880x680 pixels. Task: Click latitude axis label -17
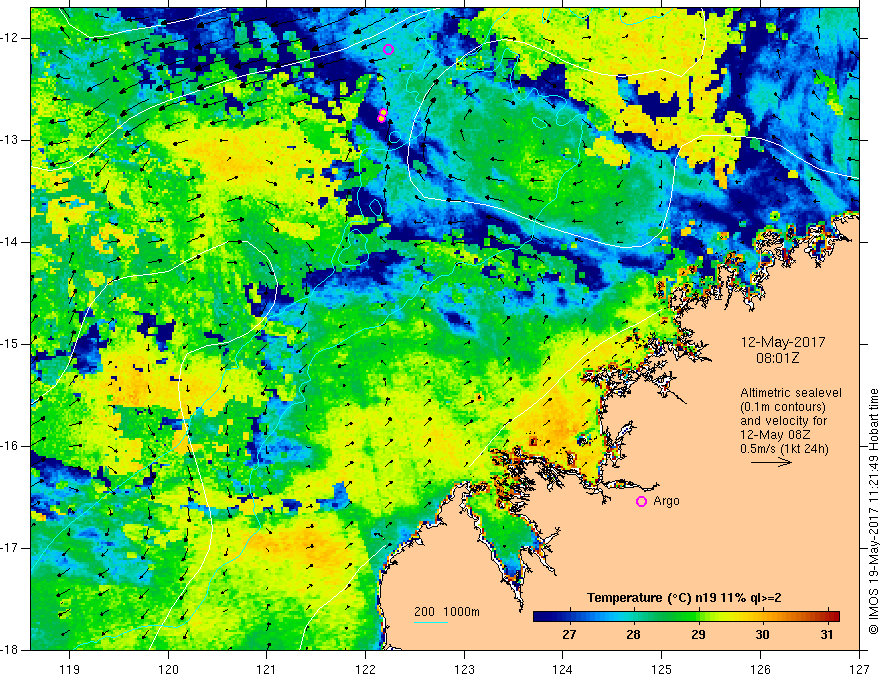tap(10, 548)
